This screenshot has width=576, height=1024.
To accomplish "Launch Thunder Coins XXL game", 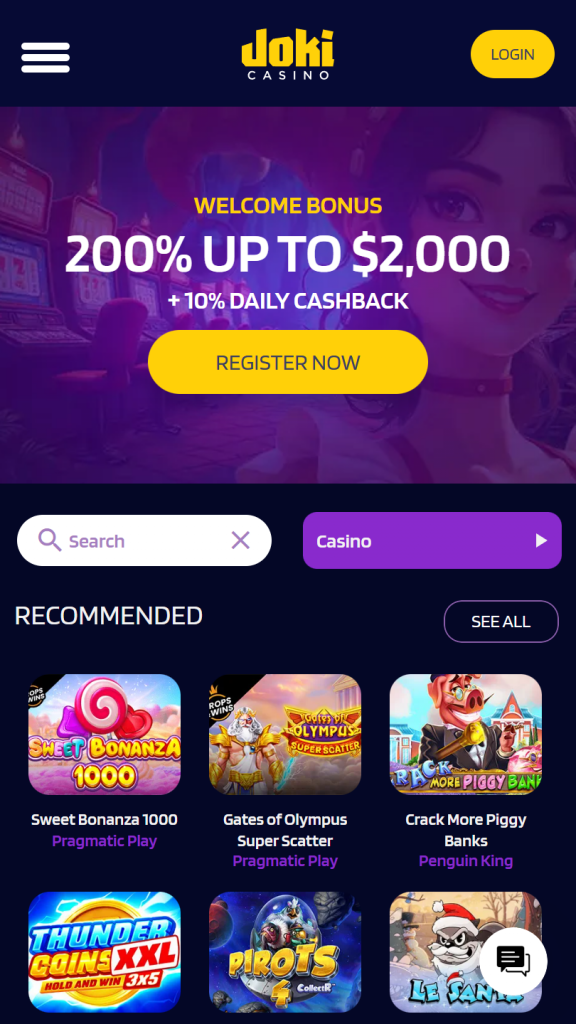I will tap(104, 952).
